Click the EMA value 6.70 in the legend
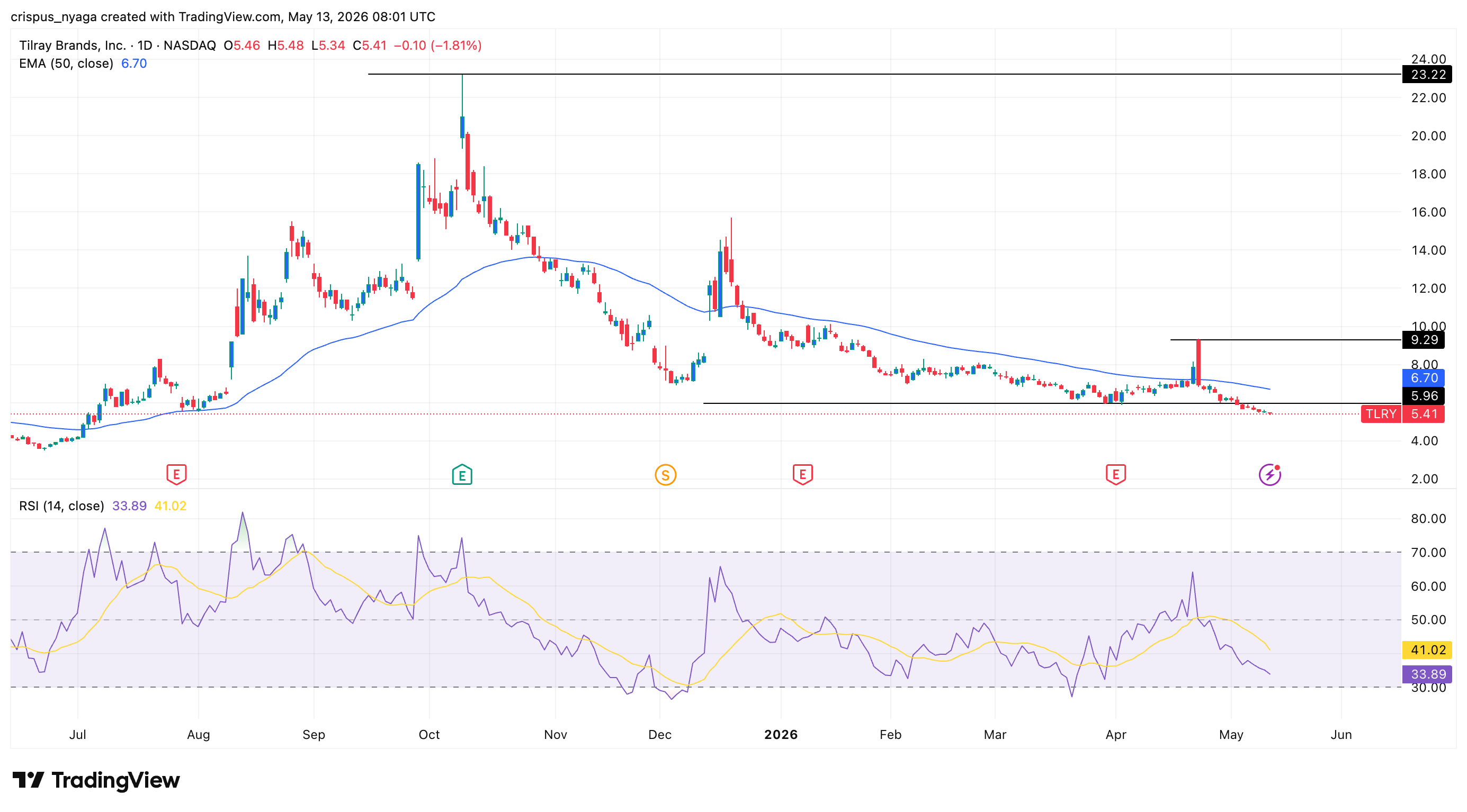 click(x=134, y=63)
